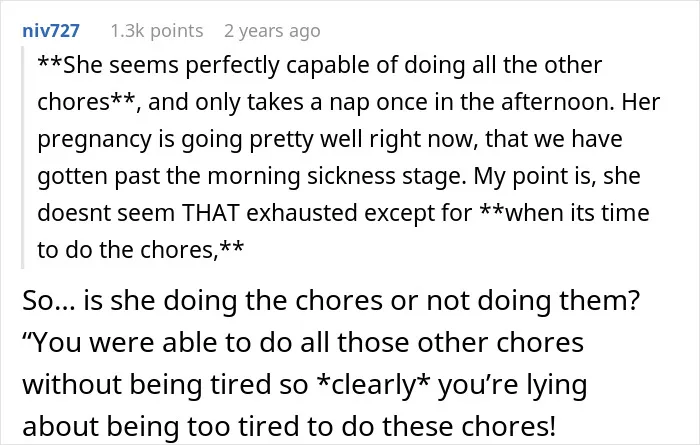Image resolution: width=700 pixels, height=445 pixels.
Task: Click the capitalized word THAT in the quote
Action: (x=211, y=213)
